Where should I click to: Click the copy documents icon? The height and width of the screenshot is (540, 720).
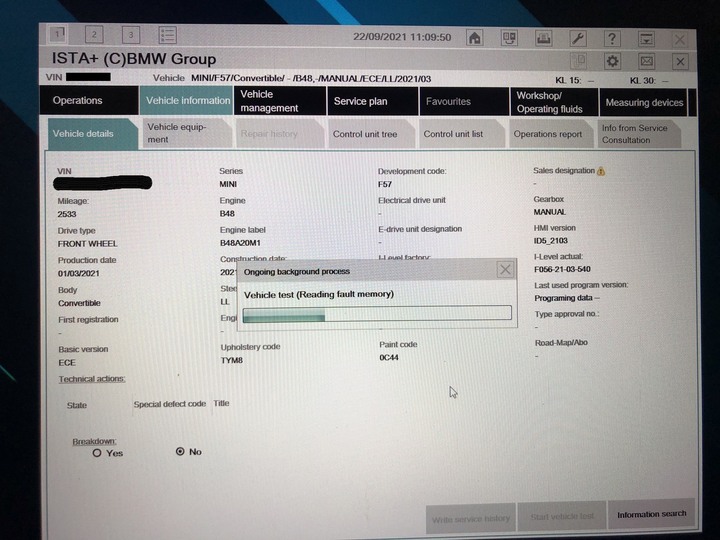click(579, 61)
